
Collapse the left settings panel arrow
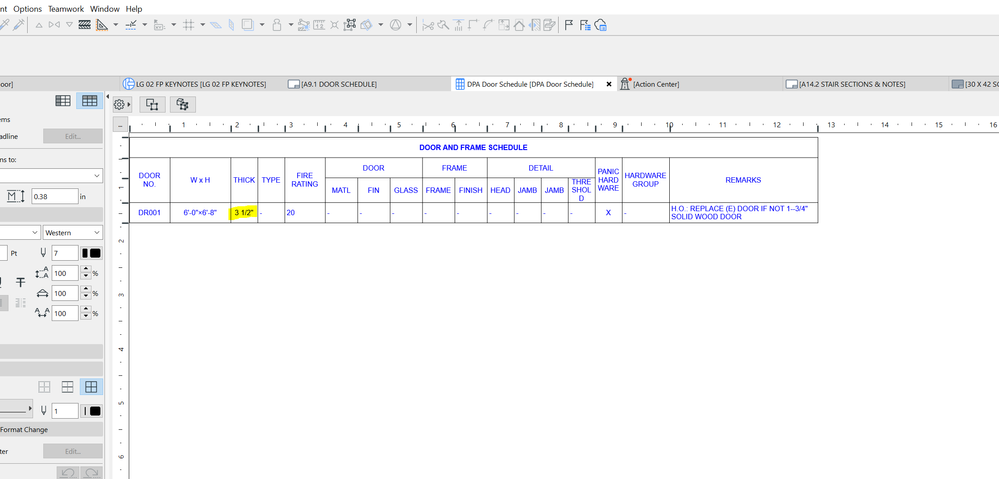tap(108, 96)
